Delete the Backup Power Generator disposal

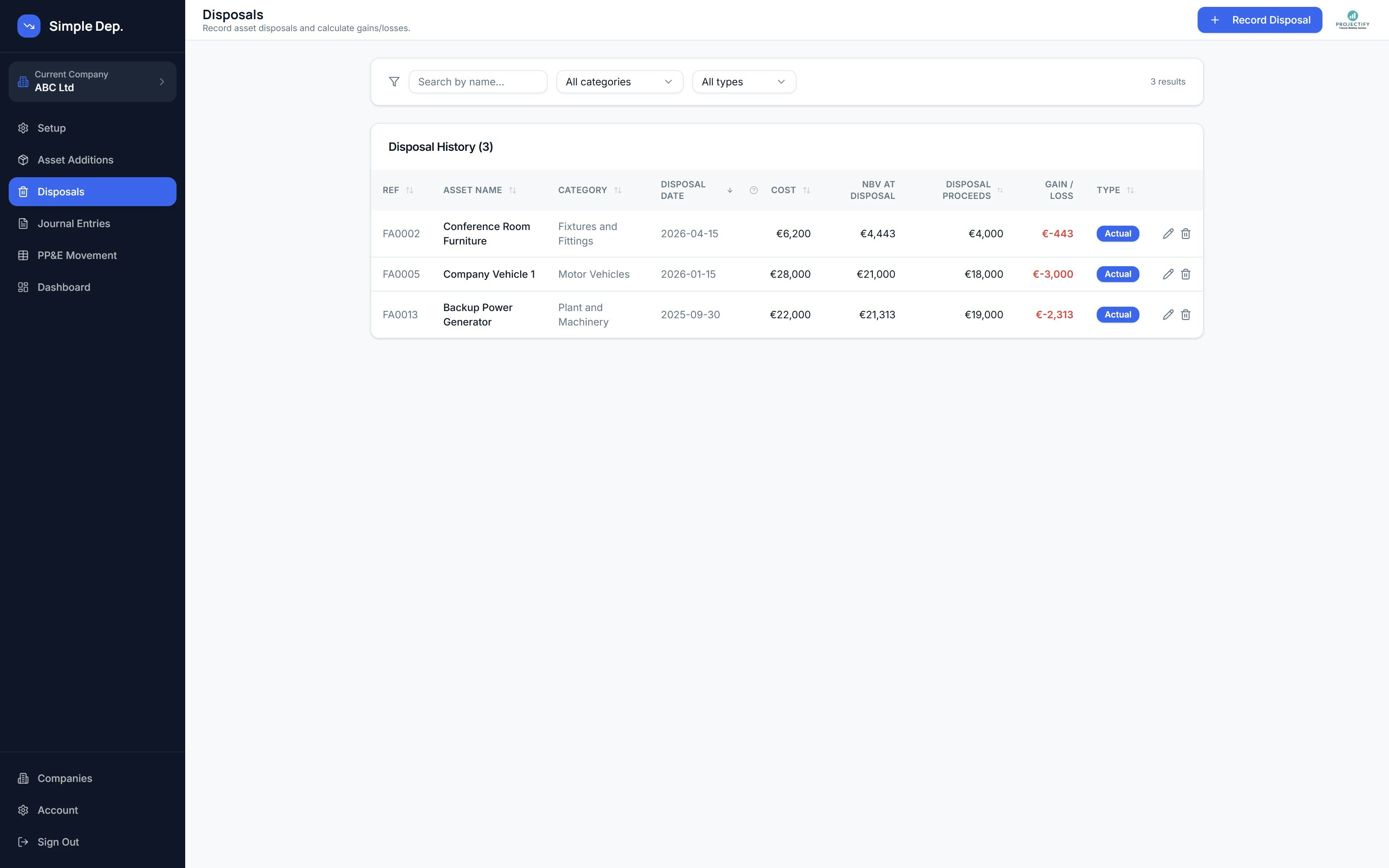[1185, 315]
